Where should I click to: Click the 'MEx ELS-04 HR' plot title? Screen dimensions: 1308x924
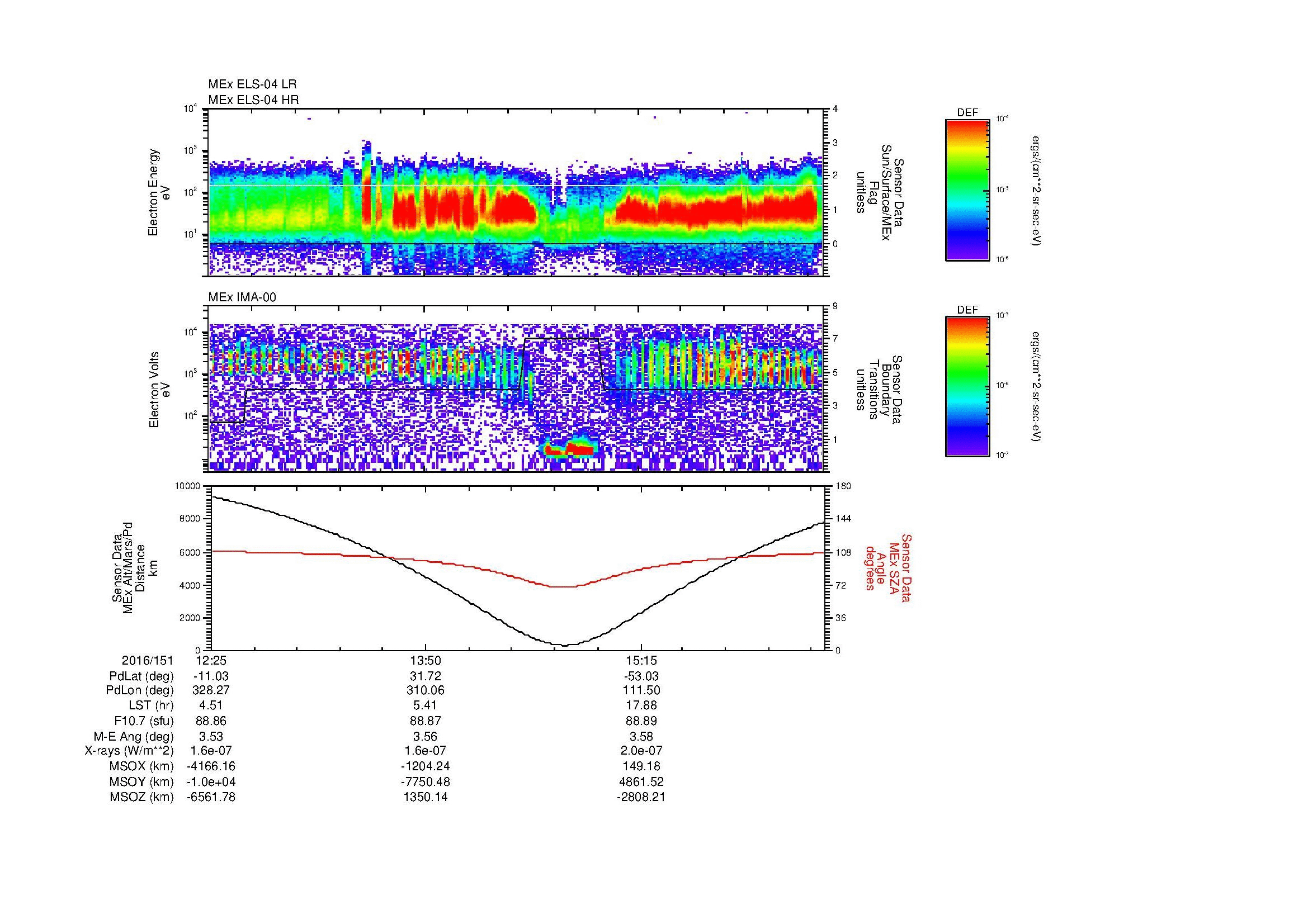(x=253, y=99)
